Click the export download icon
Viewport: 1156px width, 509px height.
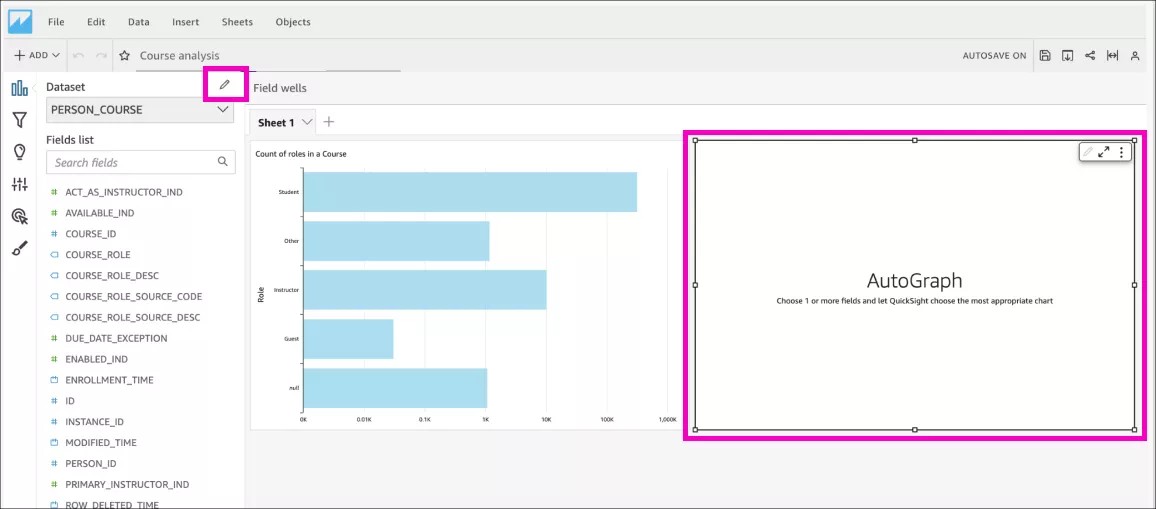pyautogui.click(x=1067, y=56)
